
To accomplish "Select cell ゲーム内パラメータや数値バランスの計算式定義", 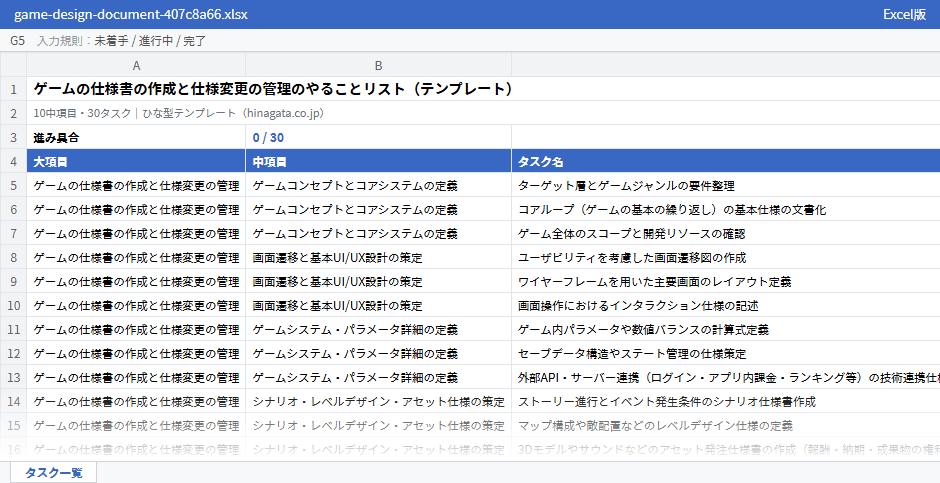I will click(725, 330).
